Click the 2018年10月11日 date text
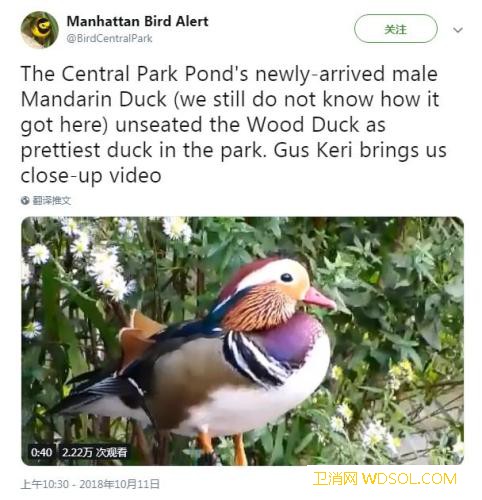 click(119, 484)
